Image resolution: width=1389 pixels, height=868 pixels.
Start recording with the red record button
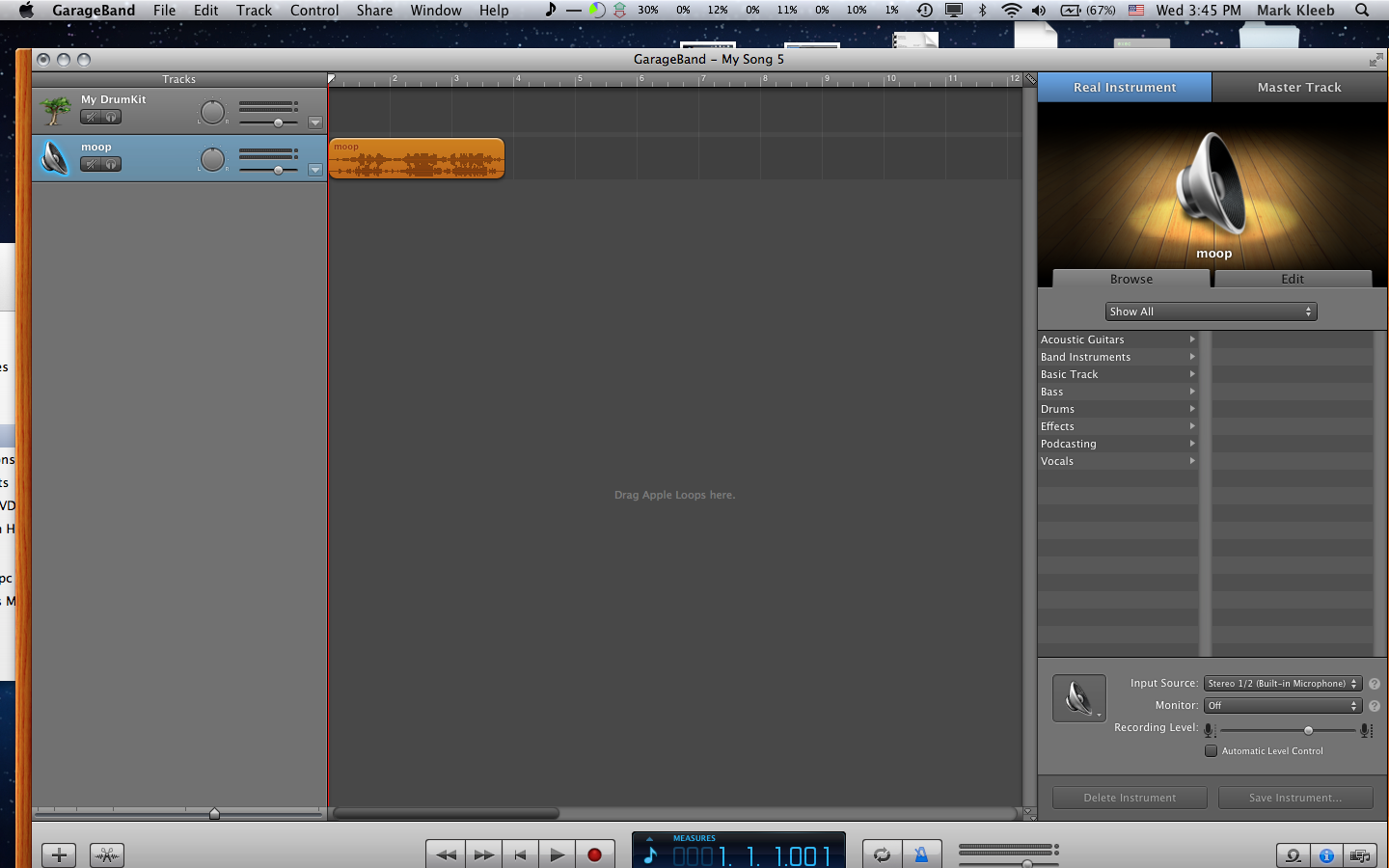pos(594,854)
